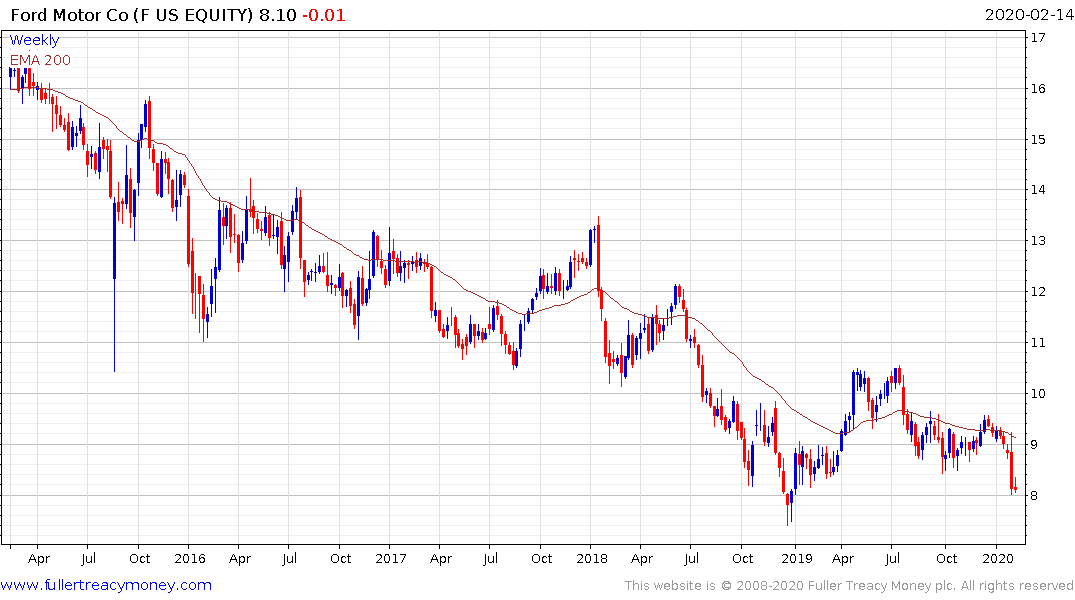Click the 2020-02-14 chart date
Image resolution: width=1075 pixels, height=600 pixels.
pos(1028,15)
